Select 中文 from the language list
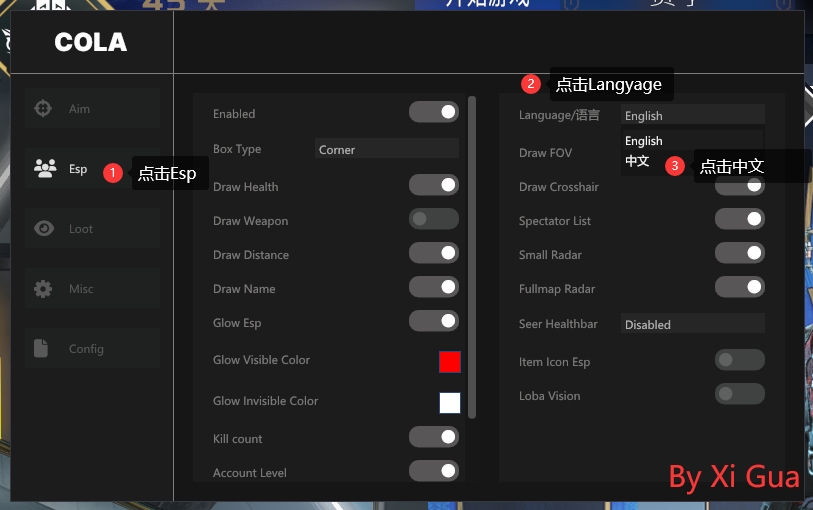Viewport: 813px width, 510px height. coord(638,161)
